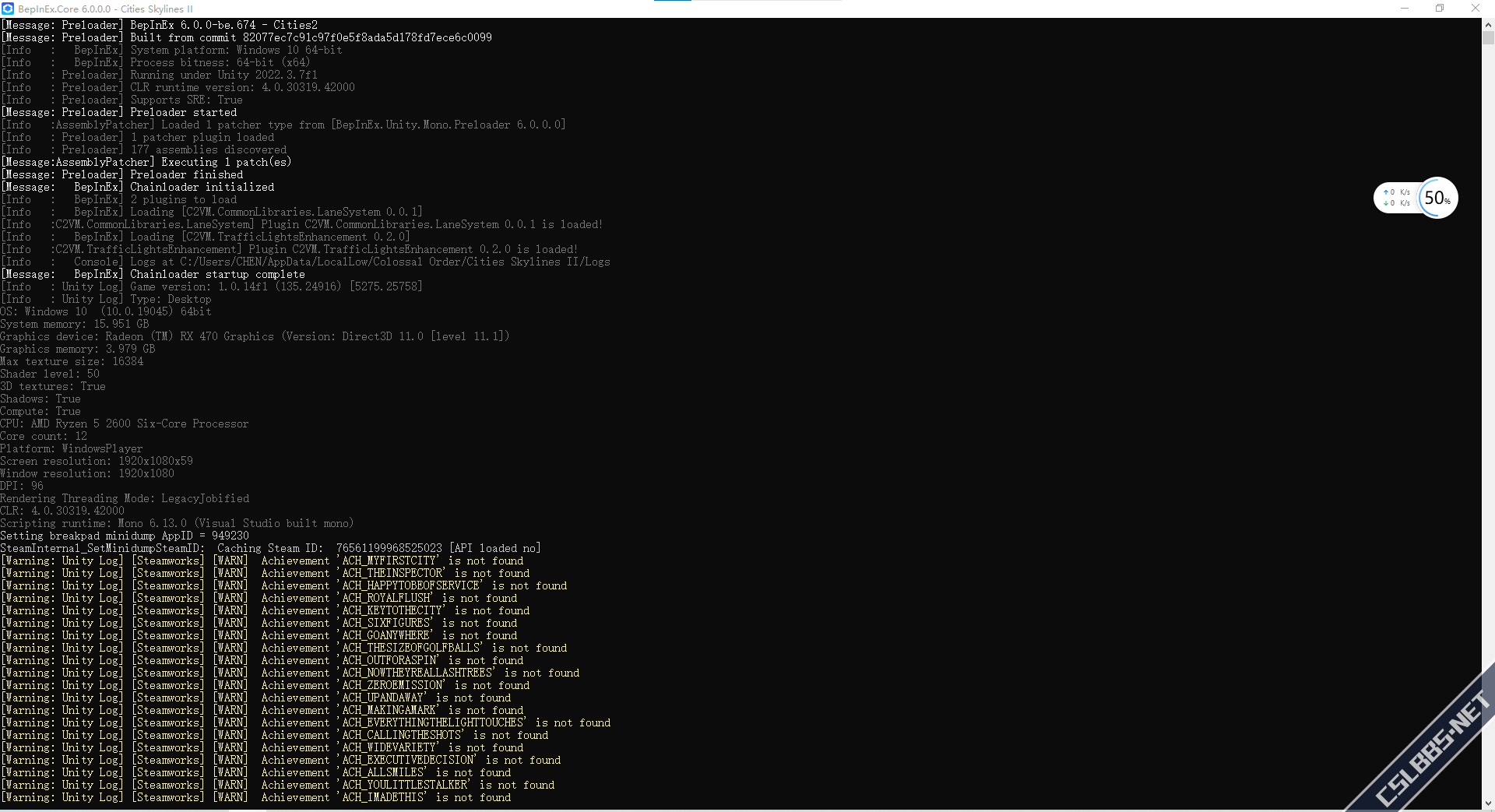This screenshot has height=812, width=1495.
Task: Click the Logs path C:/Users/CHEN line
Action: [305, 262]
